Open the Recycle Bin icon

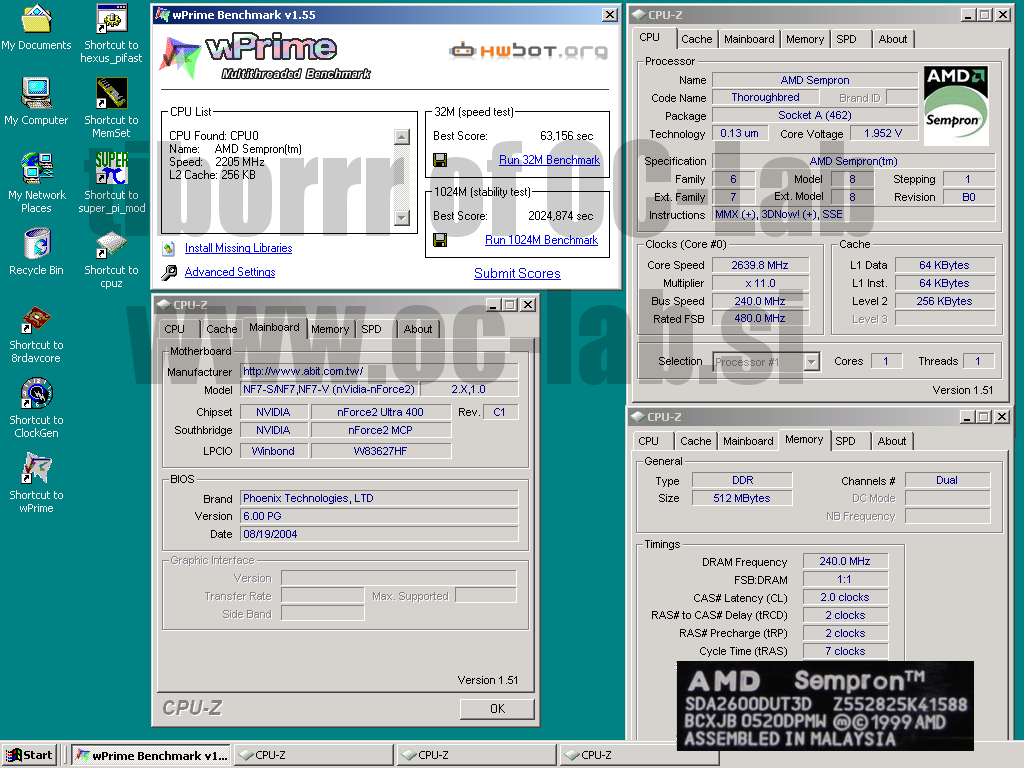point(36,251)
